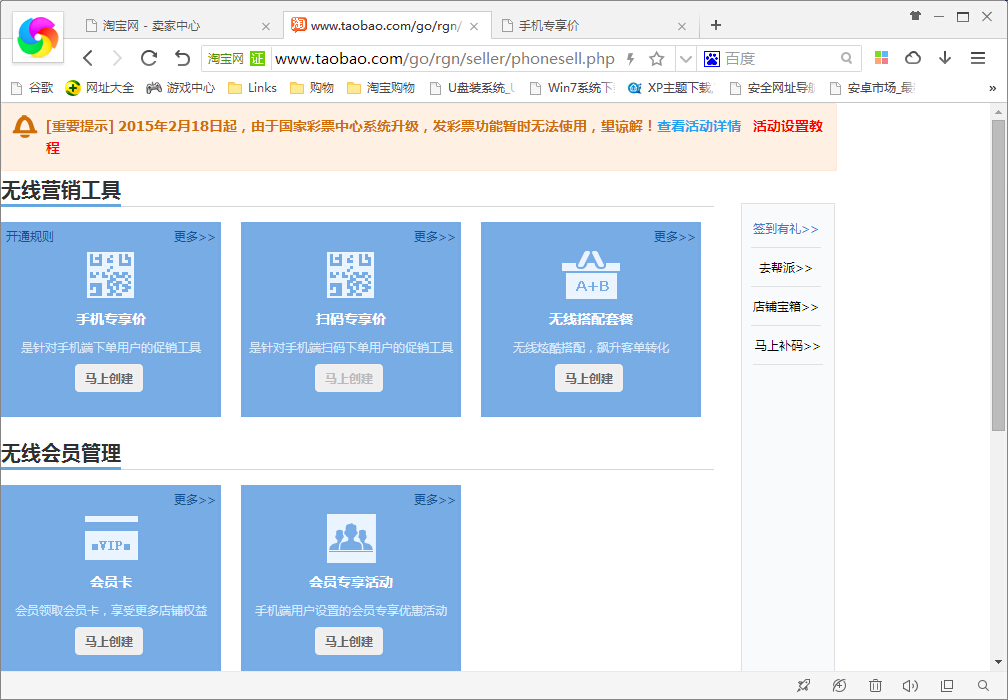
Task: Toggle sound with speaker icon in status bar
Action: click(x=910, y=686)
